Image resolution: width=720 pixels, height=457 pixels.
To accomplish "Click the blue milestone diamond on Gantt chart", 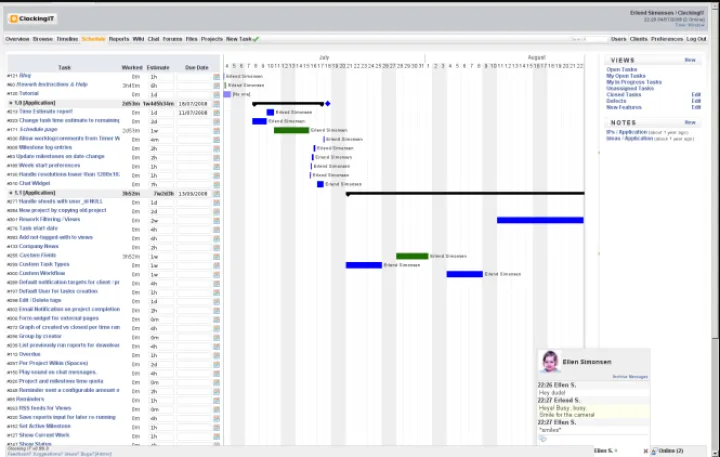I will pyautogui.click(x=328, y=103).
